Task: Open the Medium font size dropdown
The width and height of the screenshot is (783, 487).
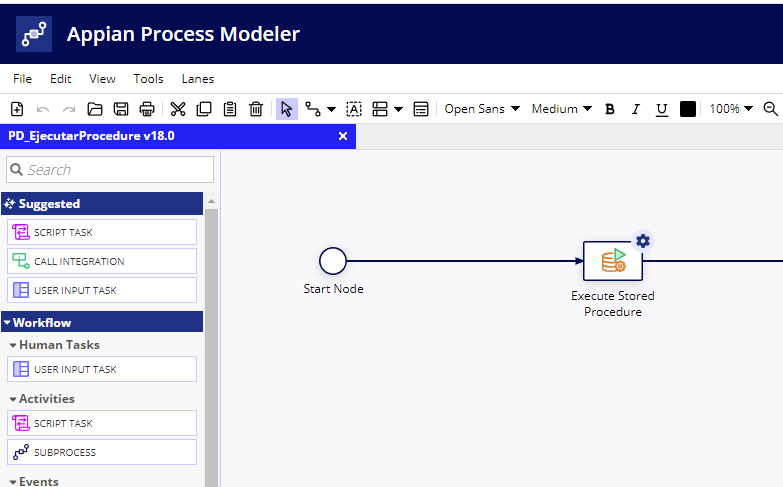Action: (562, 109)
